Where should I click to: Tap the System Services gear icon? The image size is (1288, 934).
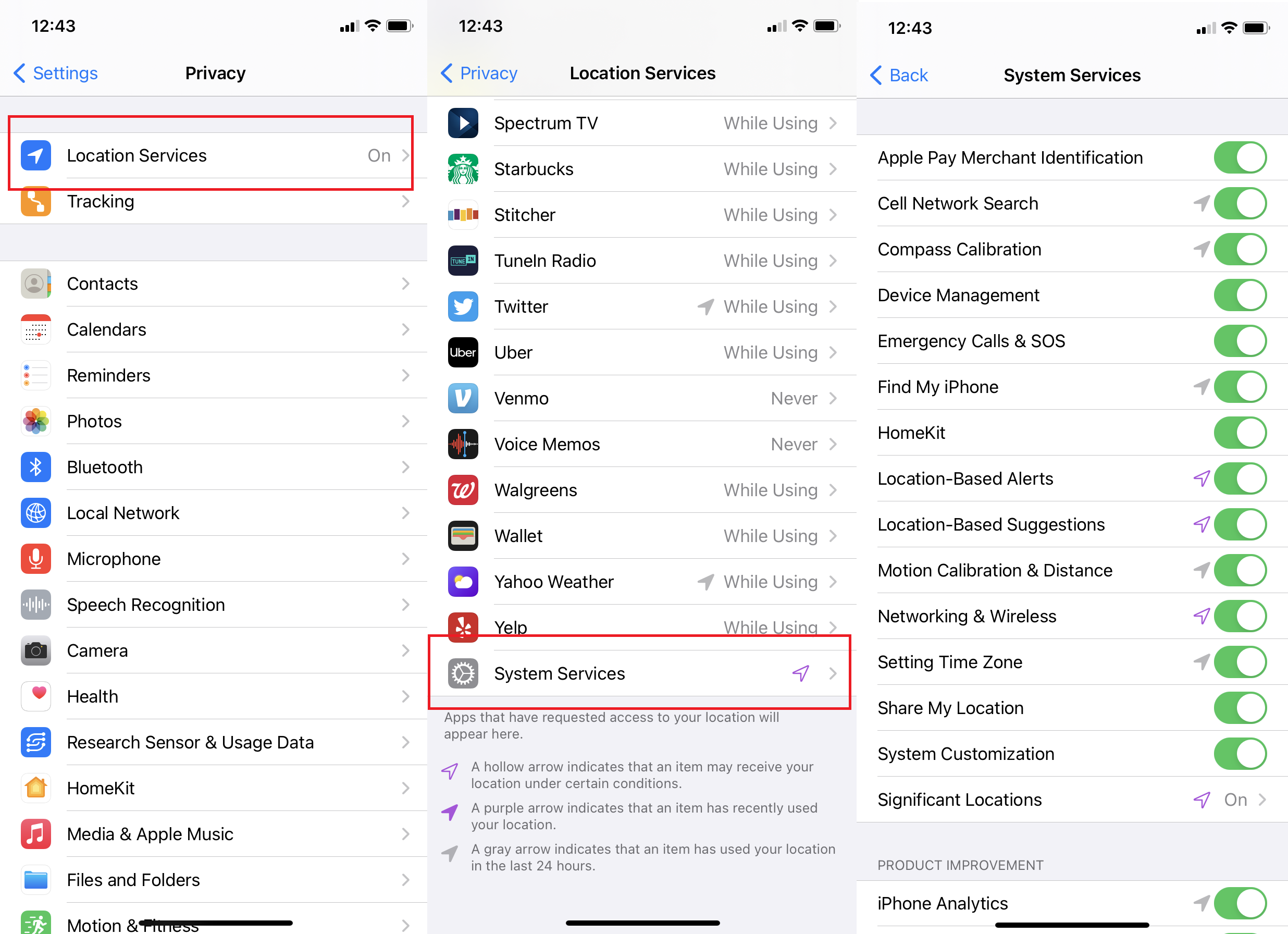click(464, 673)
